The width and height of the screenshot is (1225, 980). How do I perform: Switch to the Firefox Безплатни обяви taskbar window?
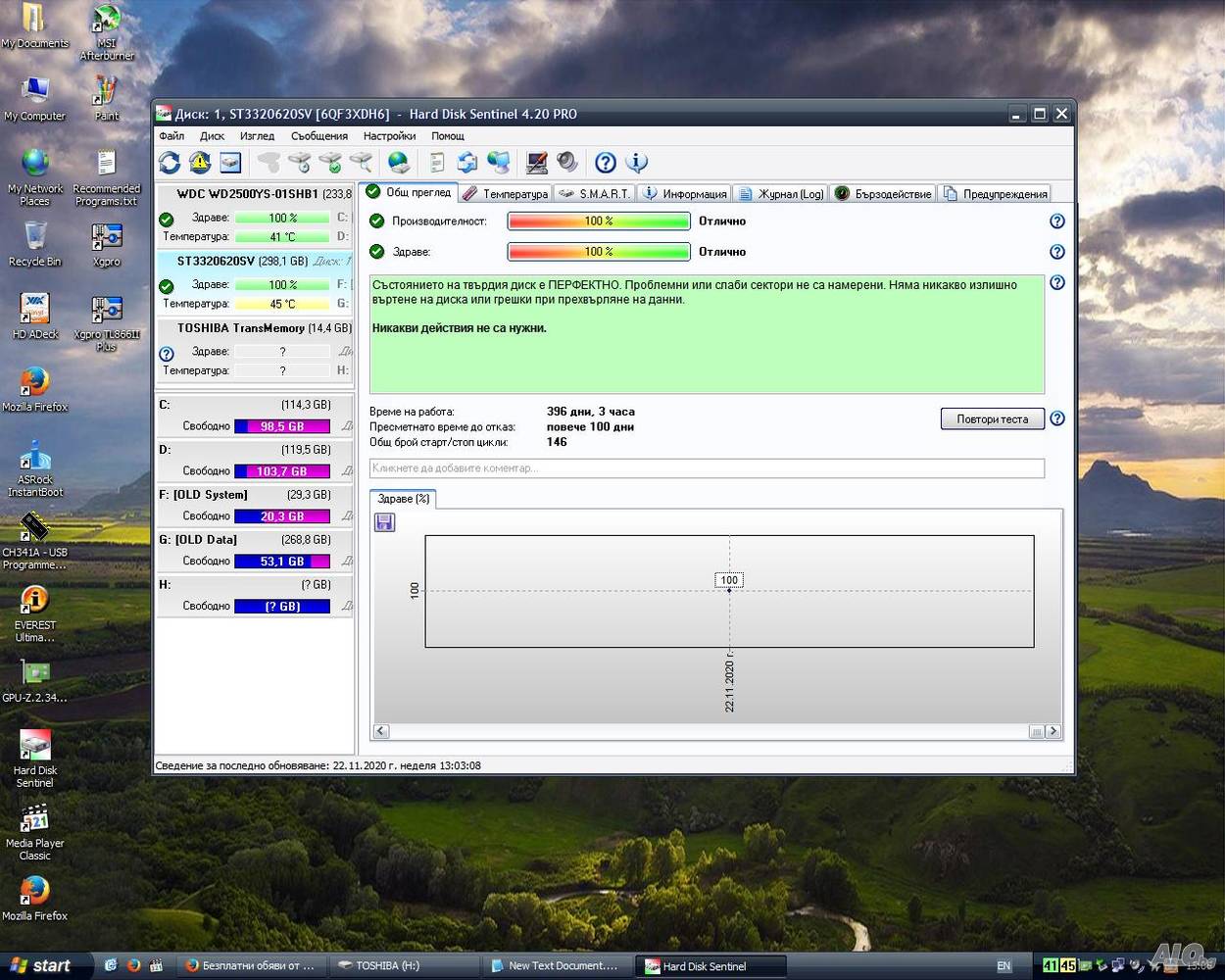pos(251,965)
